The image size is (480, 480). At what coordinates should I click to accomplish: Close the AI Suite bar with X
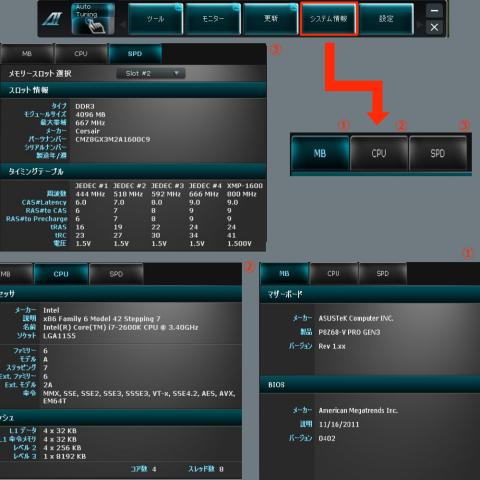coord(434,27)
